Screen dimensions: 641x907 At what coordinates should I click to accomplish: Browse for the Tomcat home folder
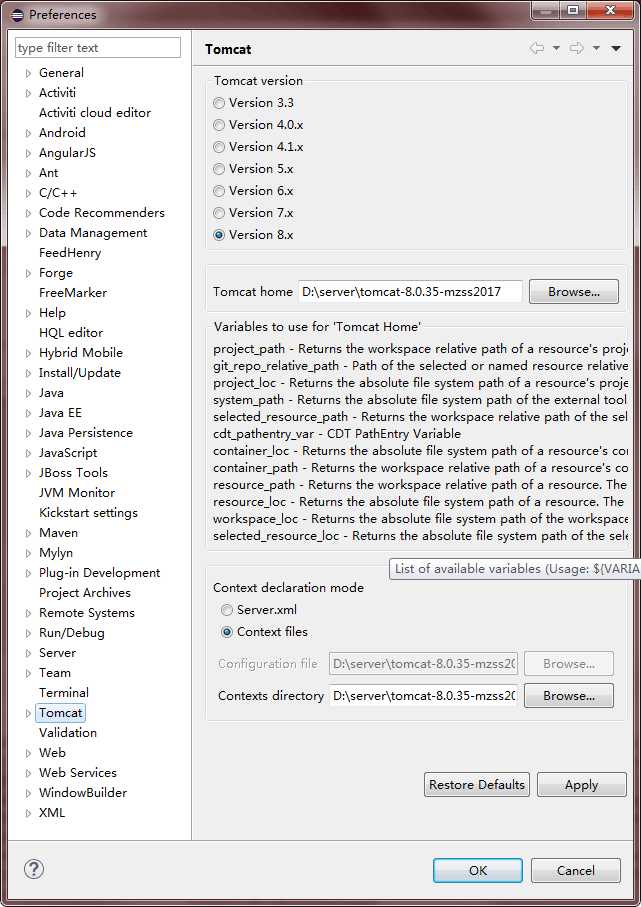[573, 292]
